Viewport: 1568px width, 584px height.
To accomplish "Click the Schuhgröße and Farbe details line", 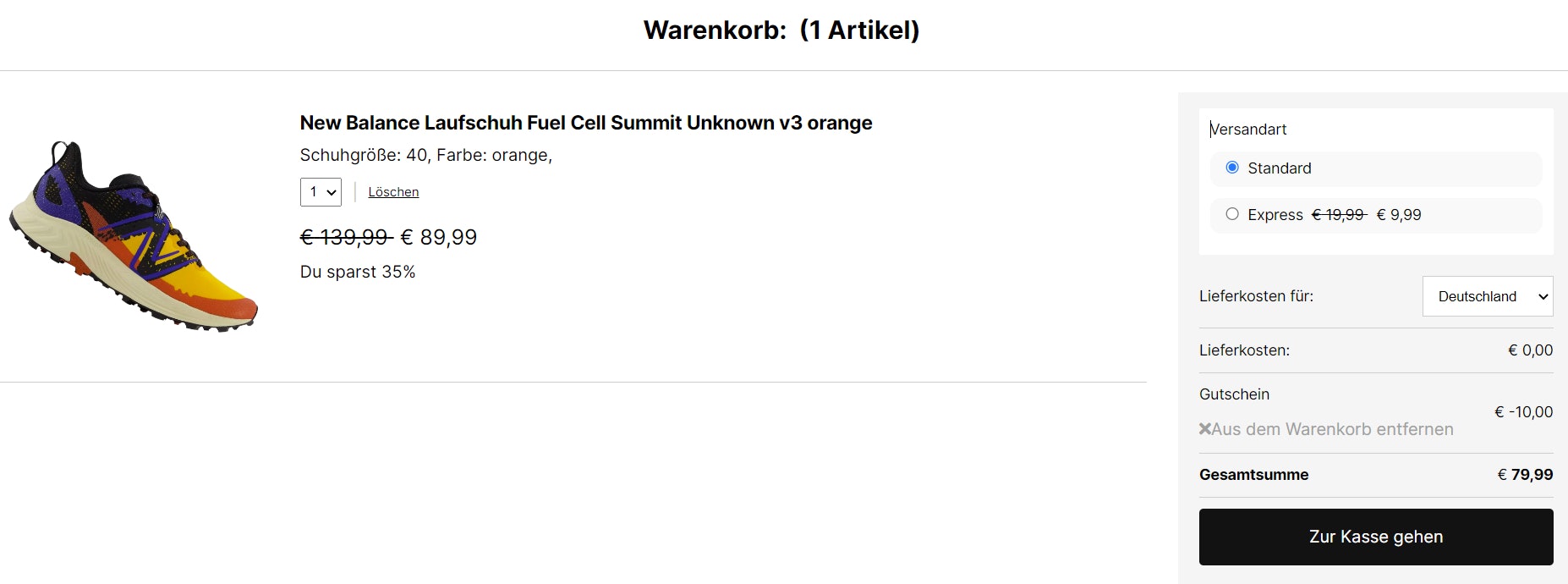I will pyautogui.click(x=425, y=156).
